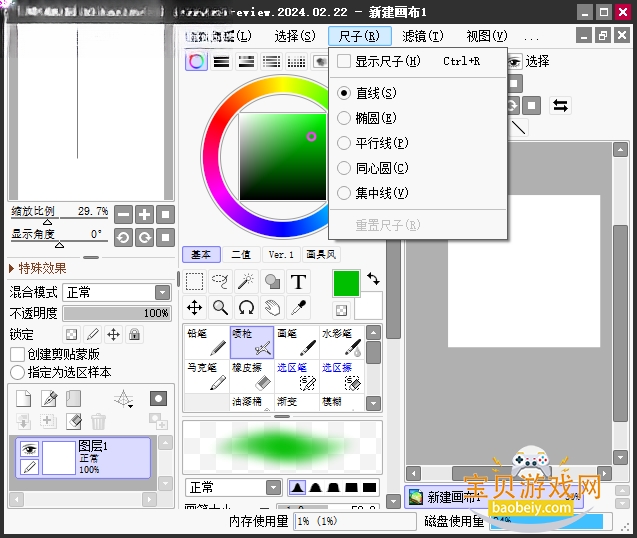Screen dimensions: 637x538
Task: Choose the 橡皮擦 eraser tool
Action: pos(252,376)
